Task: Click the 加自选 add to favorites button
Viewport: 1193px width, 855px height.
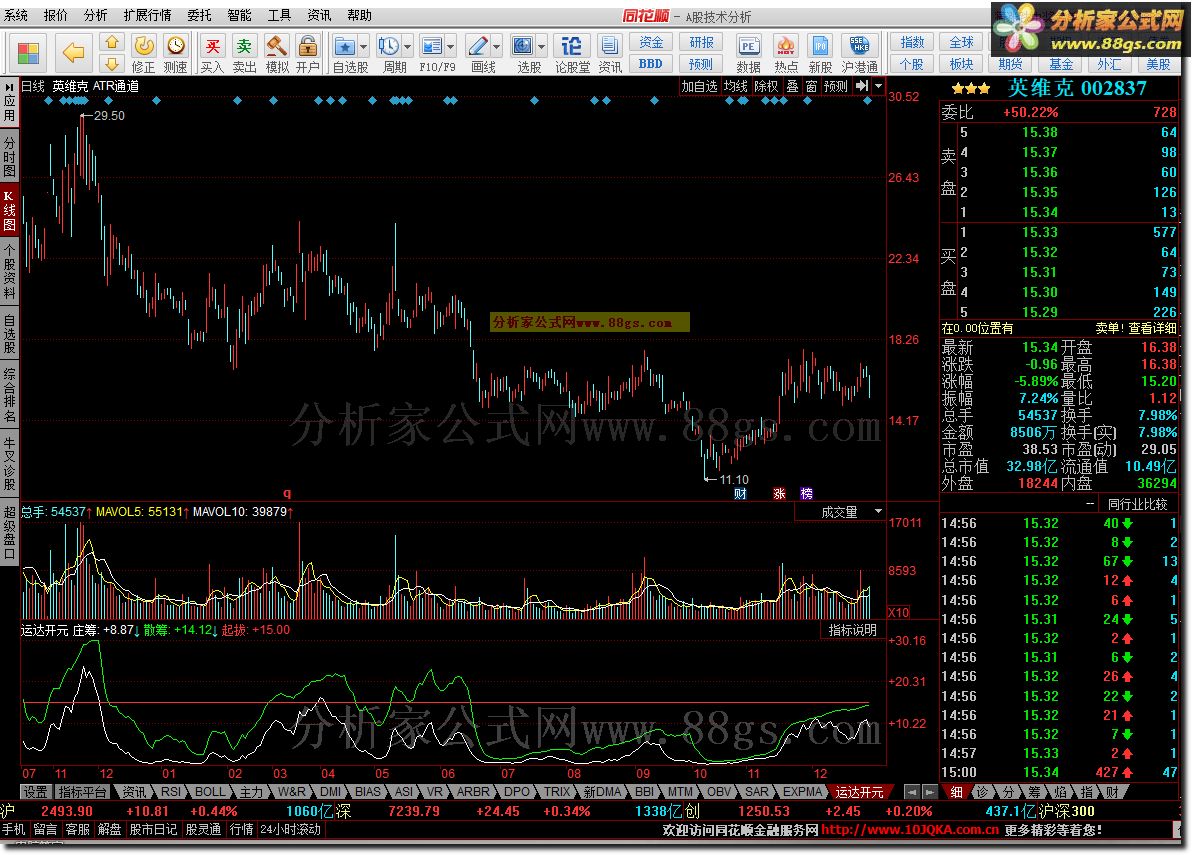Action: coord(699,86)
